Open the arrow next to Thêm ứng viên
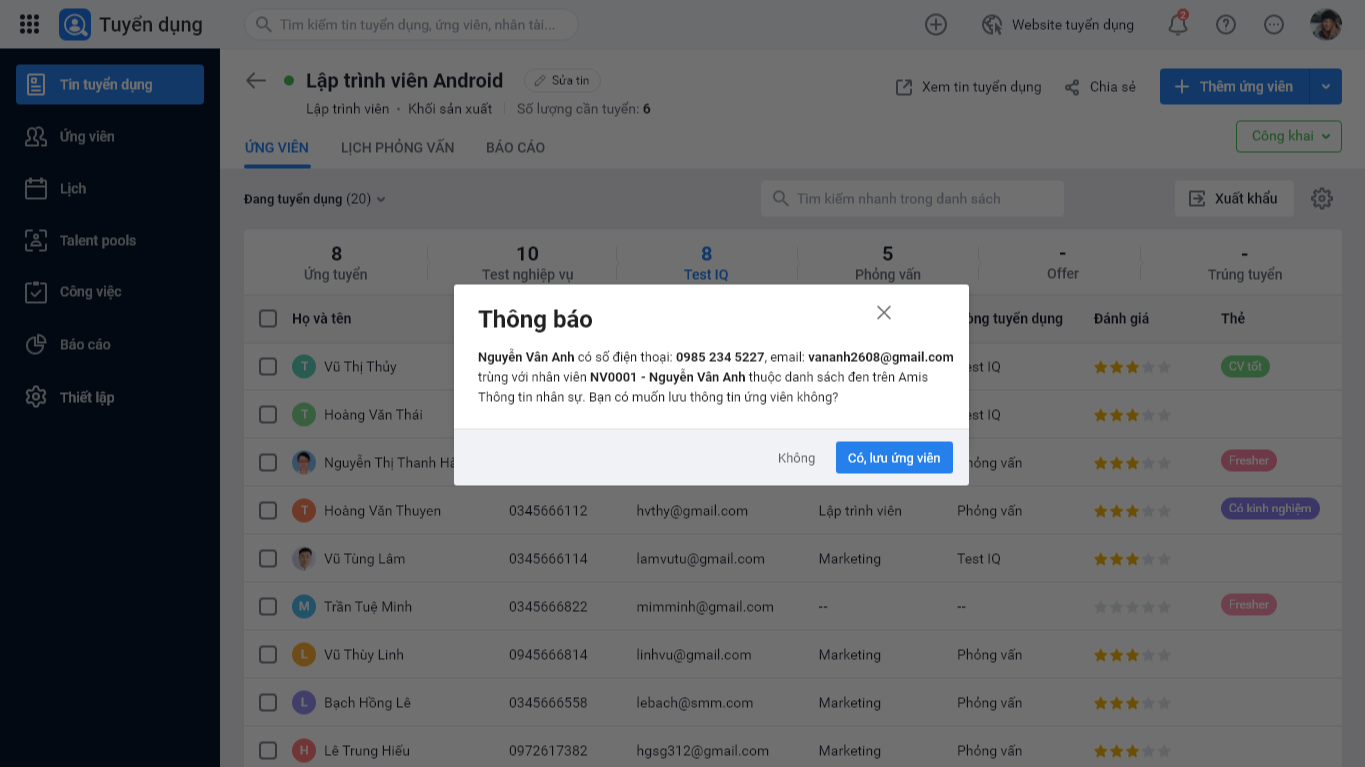 pyautogui.click(x=1325, y=87)
